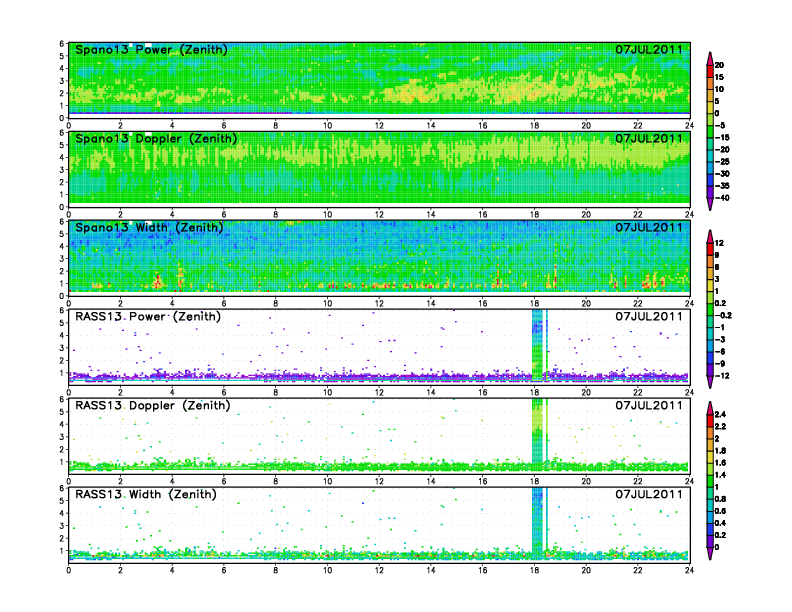Click the '2.4' colorbar label
The image size is (792, 612).
(721, 415)
